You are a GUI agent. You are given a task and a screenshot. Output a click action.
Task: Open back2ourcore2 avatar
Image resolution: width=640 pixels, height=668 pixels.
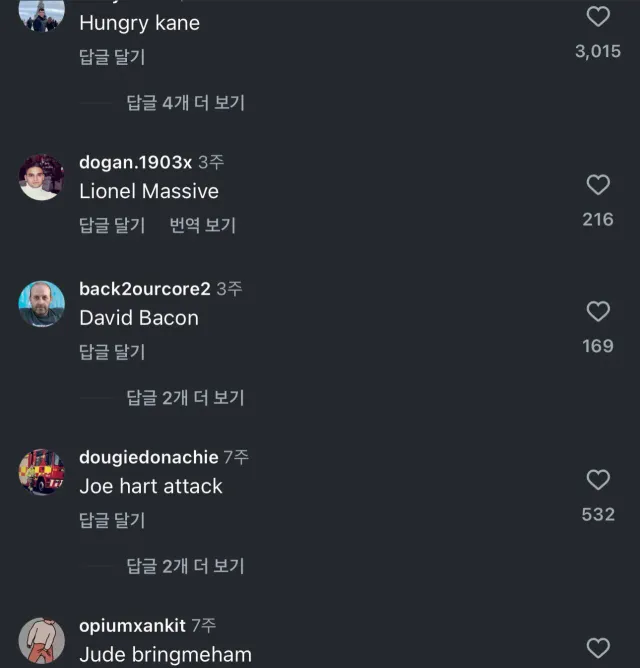(42, 303)
